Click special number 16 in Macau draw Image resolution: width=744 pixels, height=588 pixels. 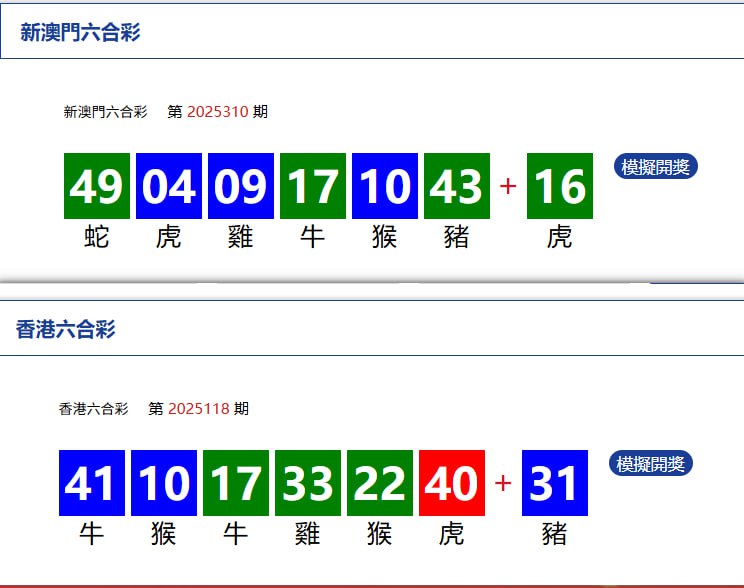tap(560, 186)
